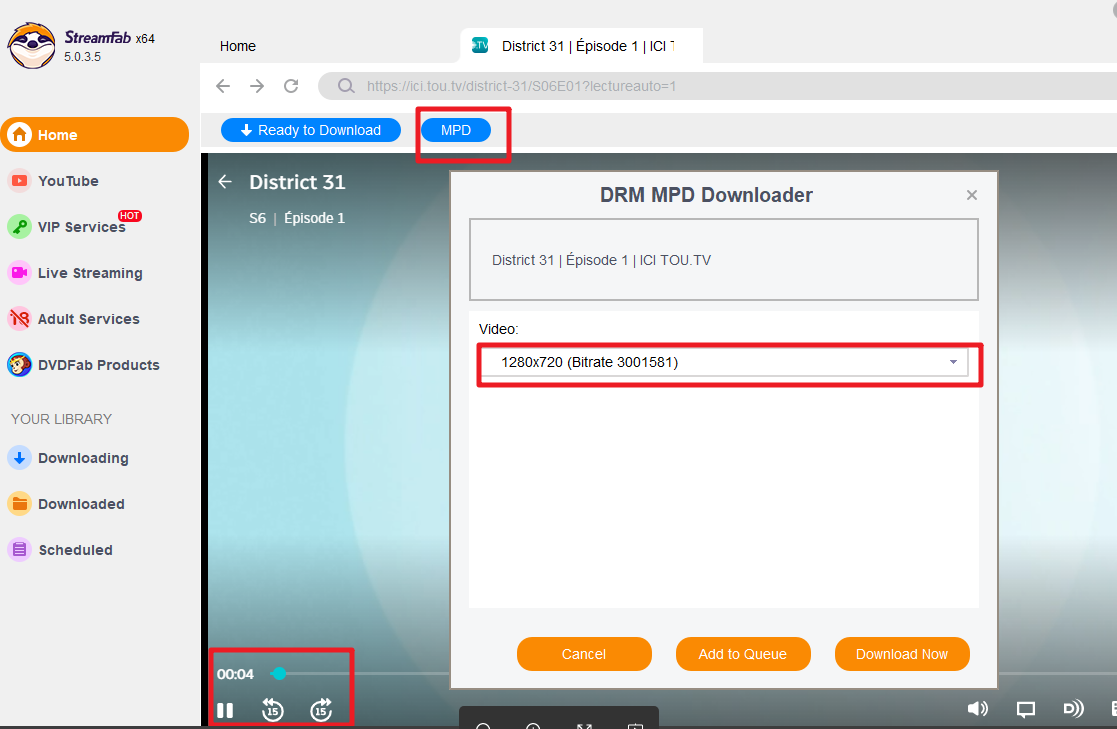The image size is (1117, 729).
Task: Click the District 31 title text in dialog
Action: pyautogui.click(x=601, y=260)
